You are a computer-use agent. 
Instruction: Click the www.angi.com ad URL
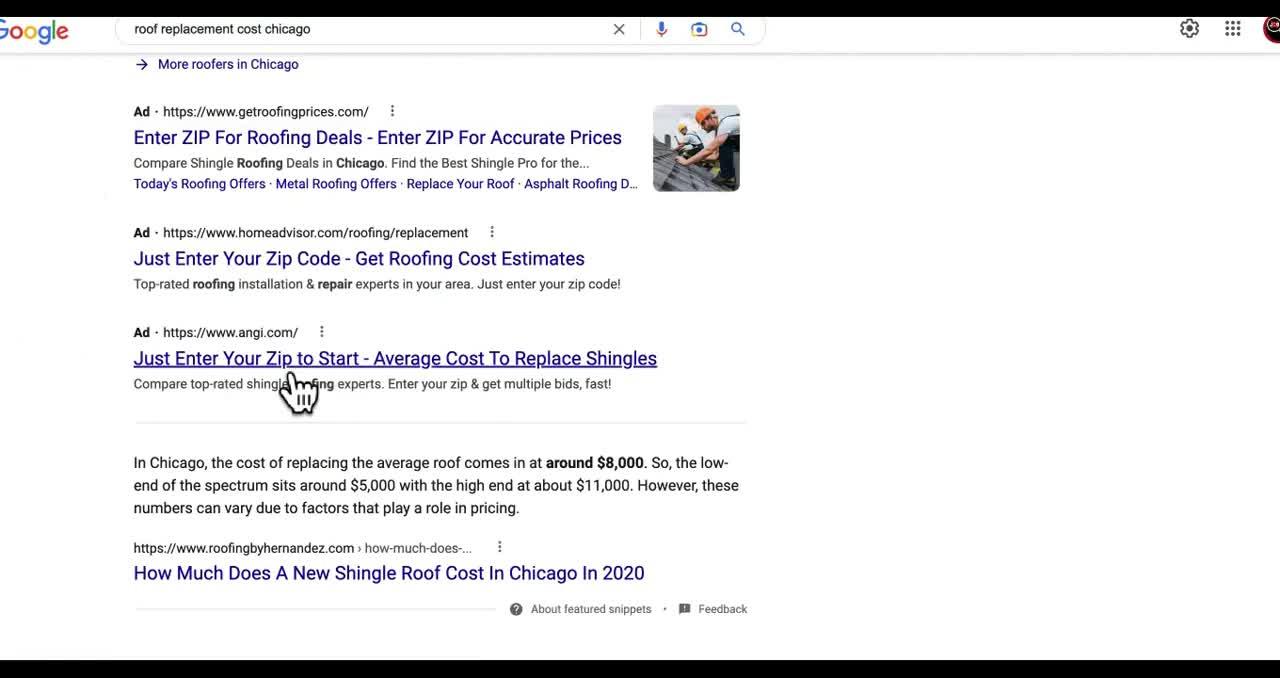pos(231,332)
